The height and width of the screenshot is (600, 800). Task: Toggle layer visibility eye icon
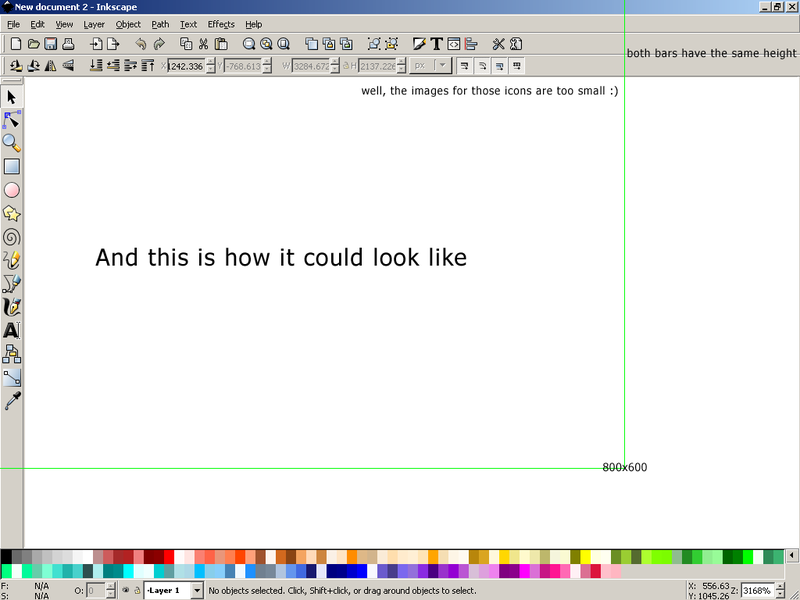[x=125, y=591]
